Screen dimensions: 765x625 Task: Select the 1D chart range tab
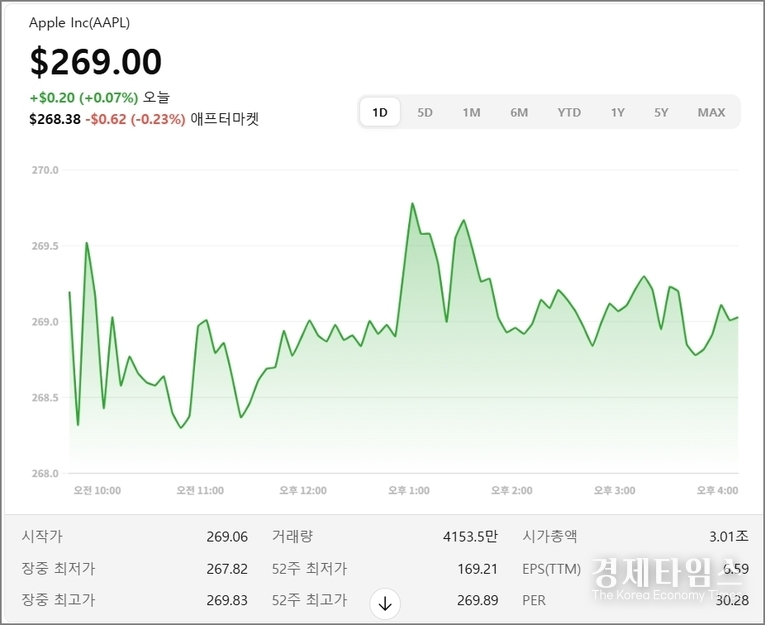pos(380,112)
